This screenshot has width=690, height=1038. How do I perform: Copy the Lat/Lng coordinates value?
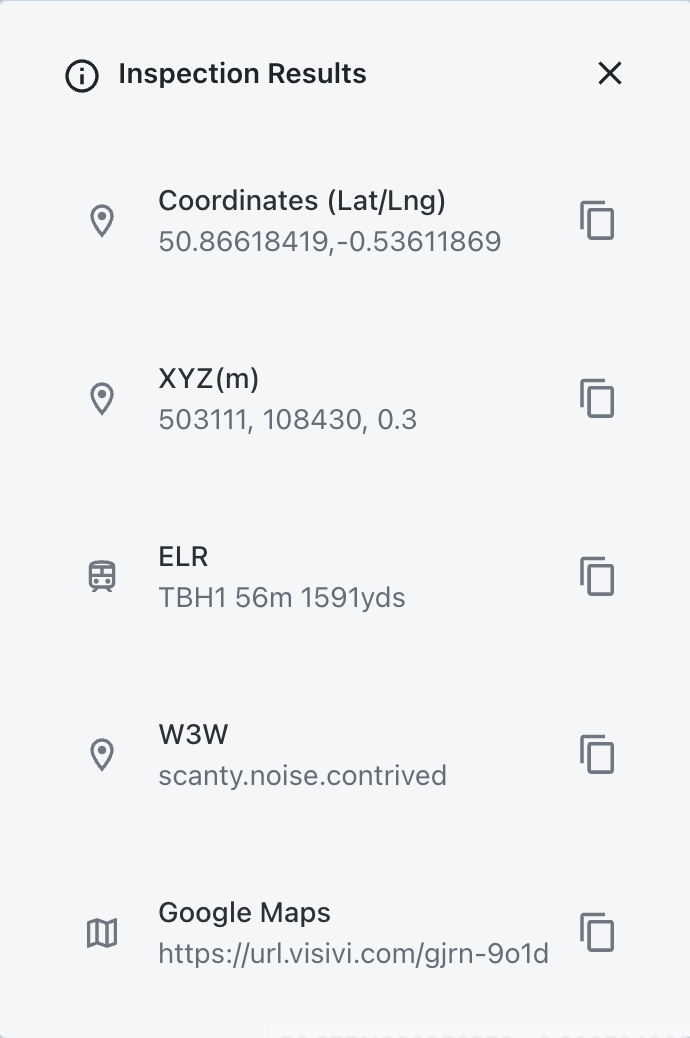[597, 220]
